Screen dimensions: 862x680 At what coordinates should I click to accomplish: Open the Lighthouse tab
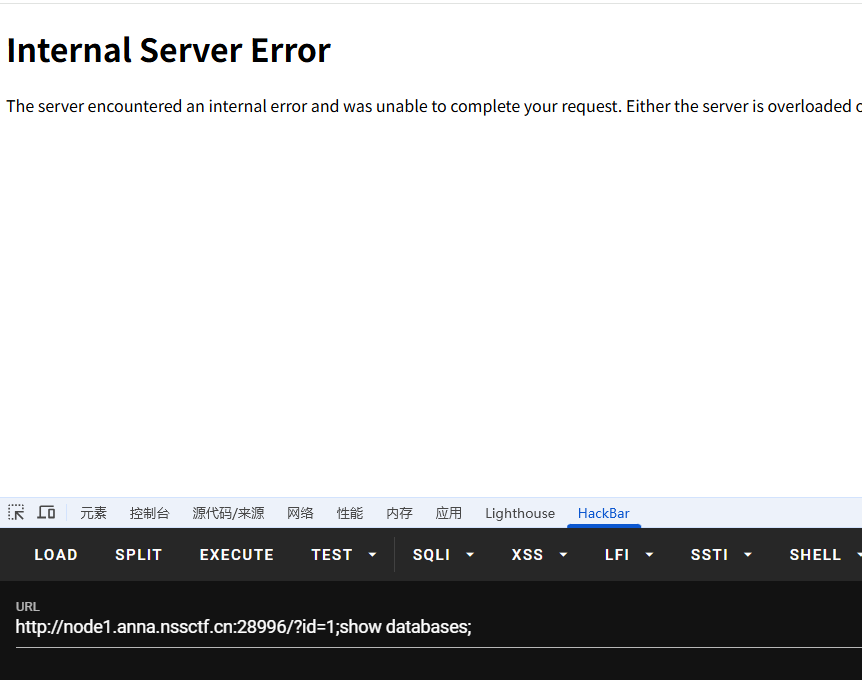(520, 513)
